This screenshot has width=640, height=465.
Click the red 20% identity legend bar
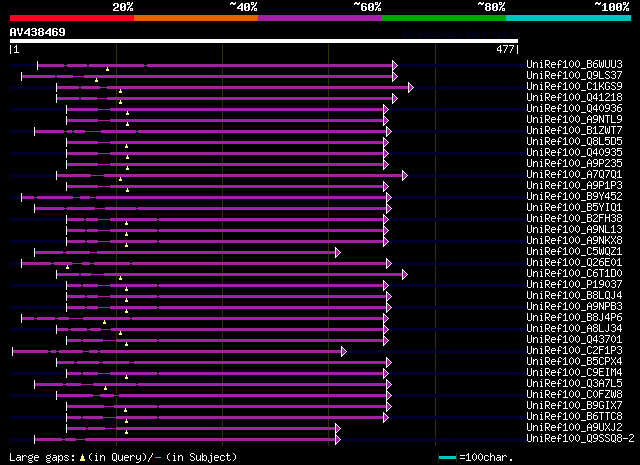pyautogui.click(x=72, y=18)
